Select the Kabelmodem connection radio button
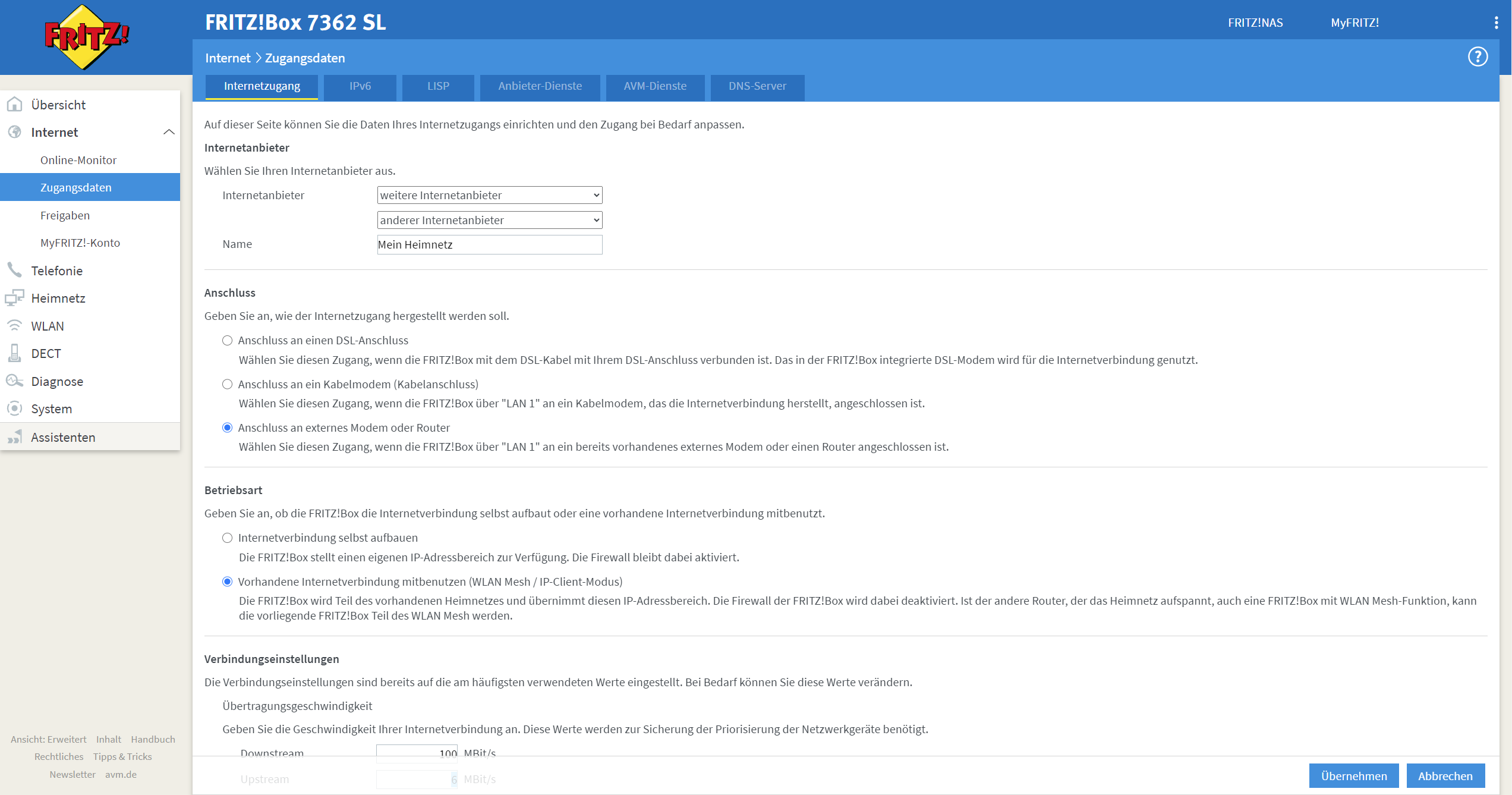 [x=227, y=384]
